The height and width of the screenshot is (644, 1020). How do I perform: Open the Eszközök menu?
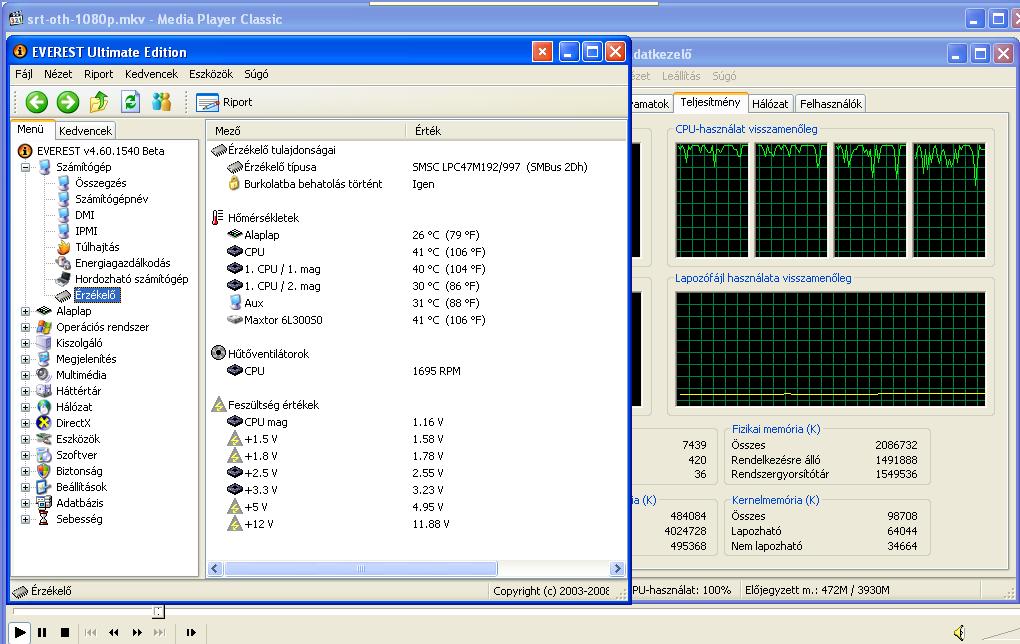pos(211,74)
